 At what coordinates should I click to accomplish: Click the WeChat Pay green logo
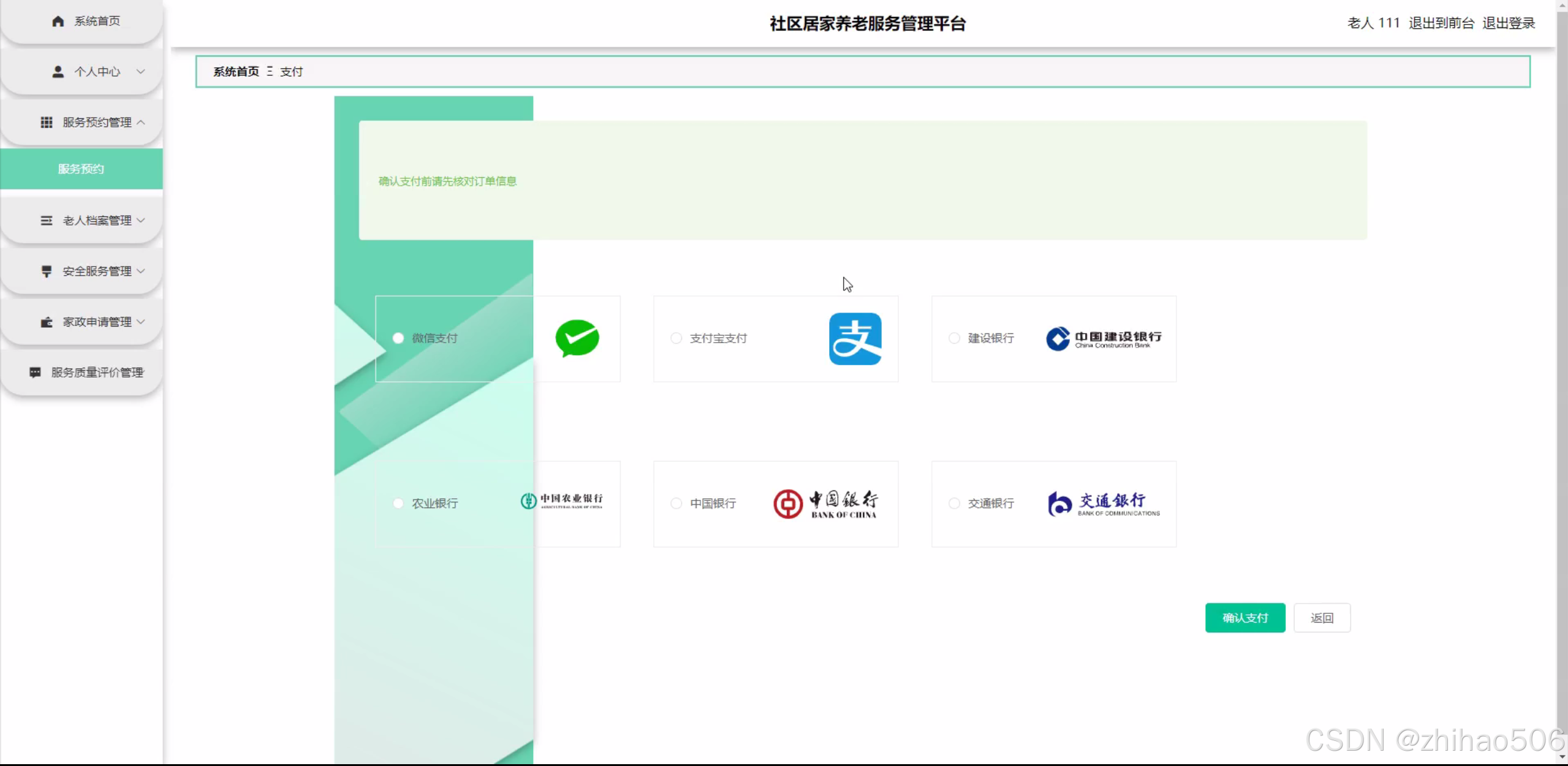tap(577, 338)
